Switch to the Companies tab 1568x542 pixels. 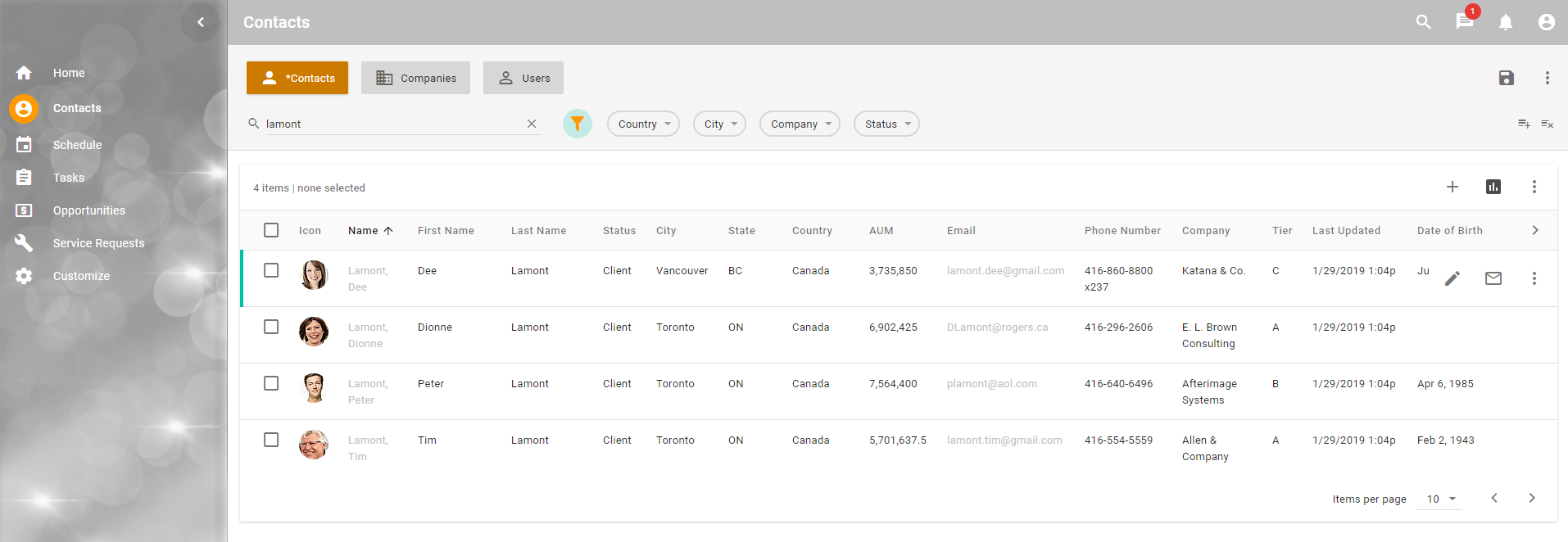tap(415, 78)
